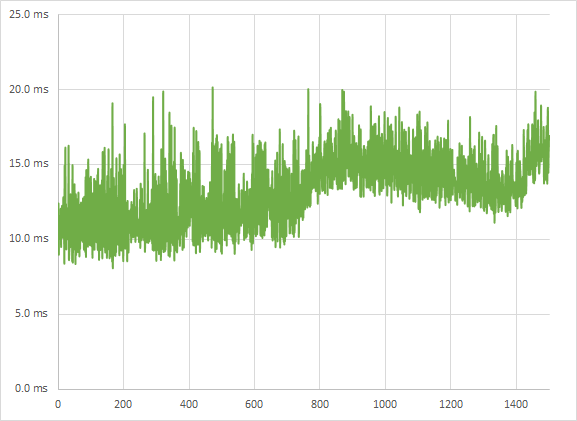Viewport: 577px width, 421px height.
Task: Click the 1200 x-axis label
Action: (x=451, y=404)
